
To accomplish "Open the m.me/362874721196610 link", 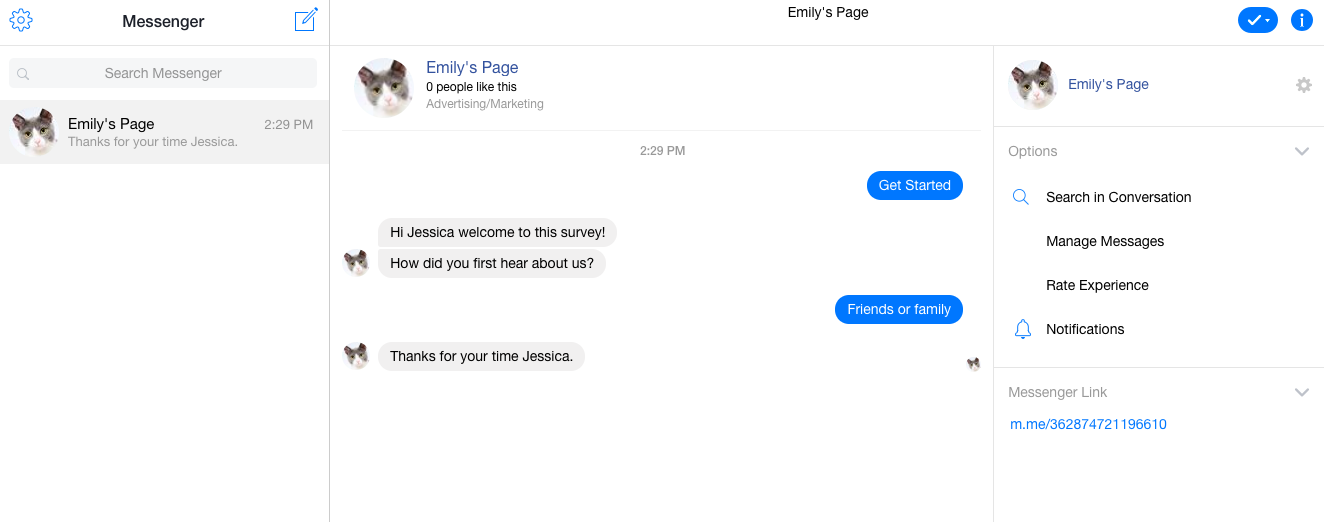I will pos(1088,424).
